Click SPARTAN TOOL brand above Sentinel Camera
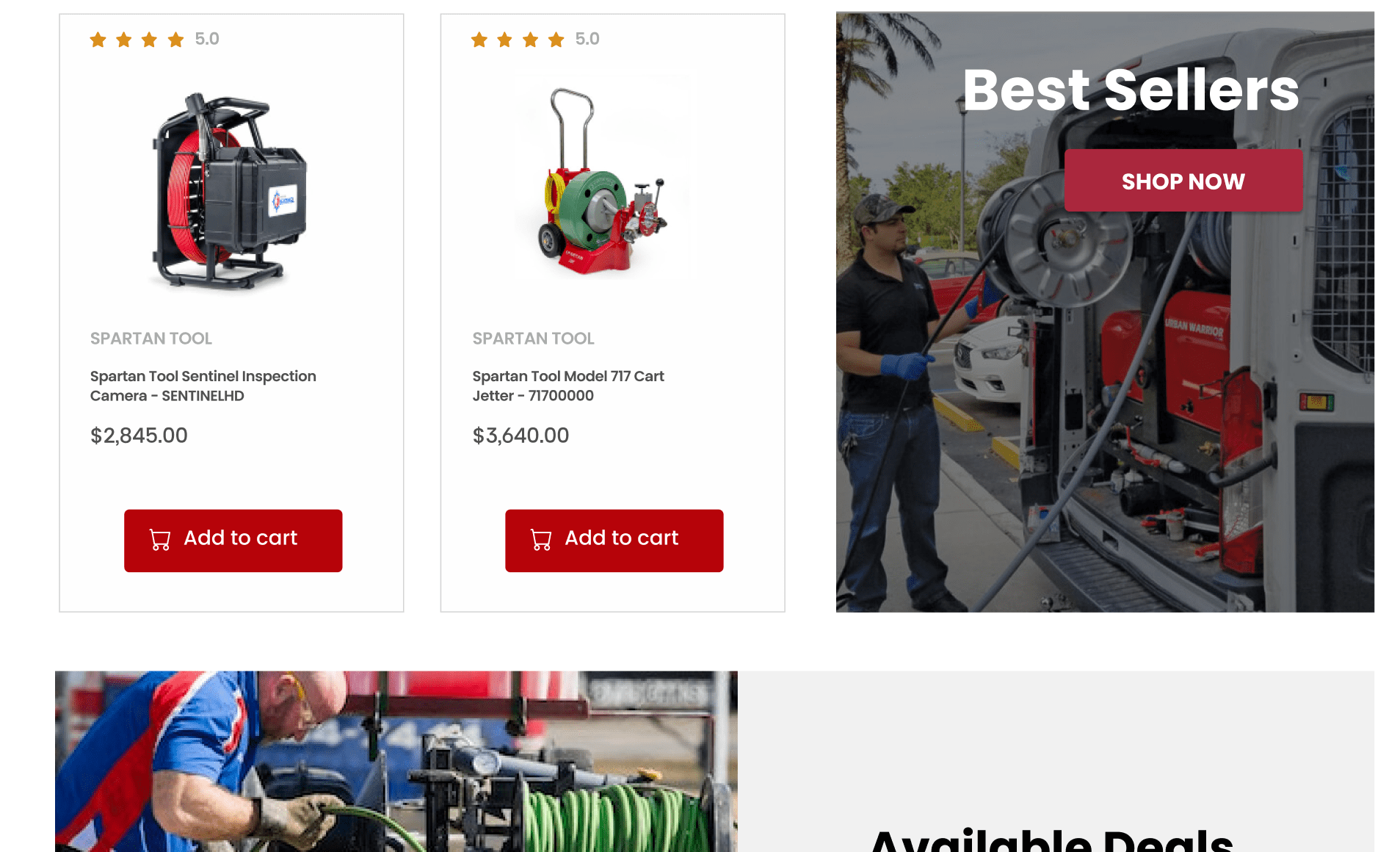This screenshot has height=852, width=1400. click(151, 339)
